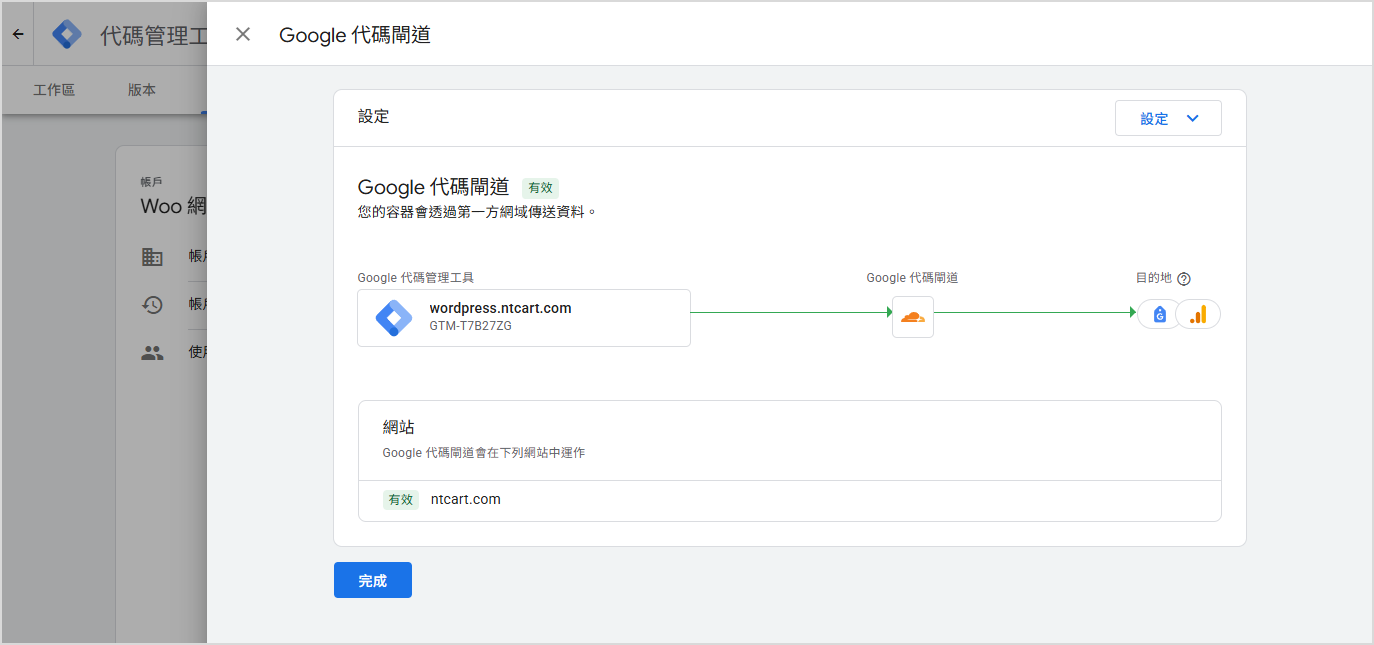
Task: Switch to the 工作區 tab
Action: (x=54, y=90)
